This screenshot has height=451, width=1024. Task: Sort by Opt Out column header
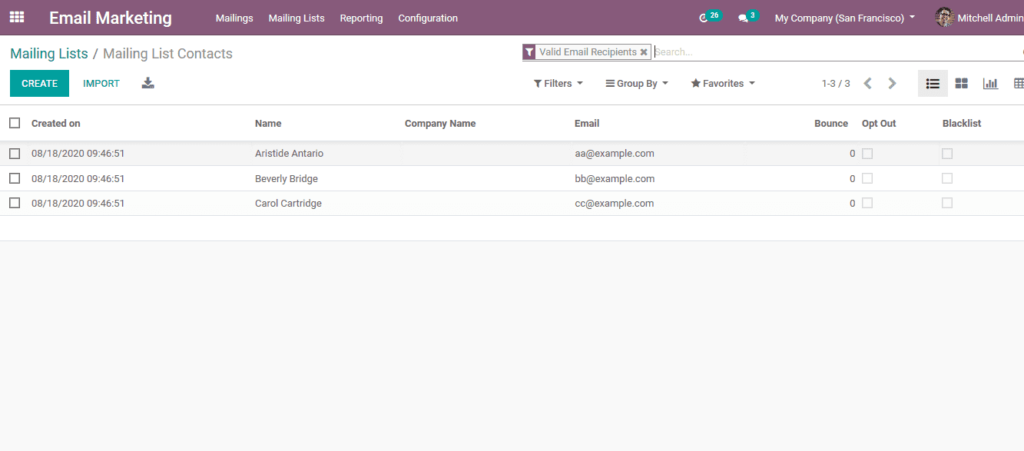879,123
